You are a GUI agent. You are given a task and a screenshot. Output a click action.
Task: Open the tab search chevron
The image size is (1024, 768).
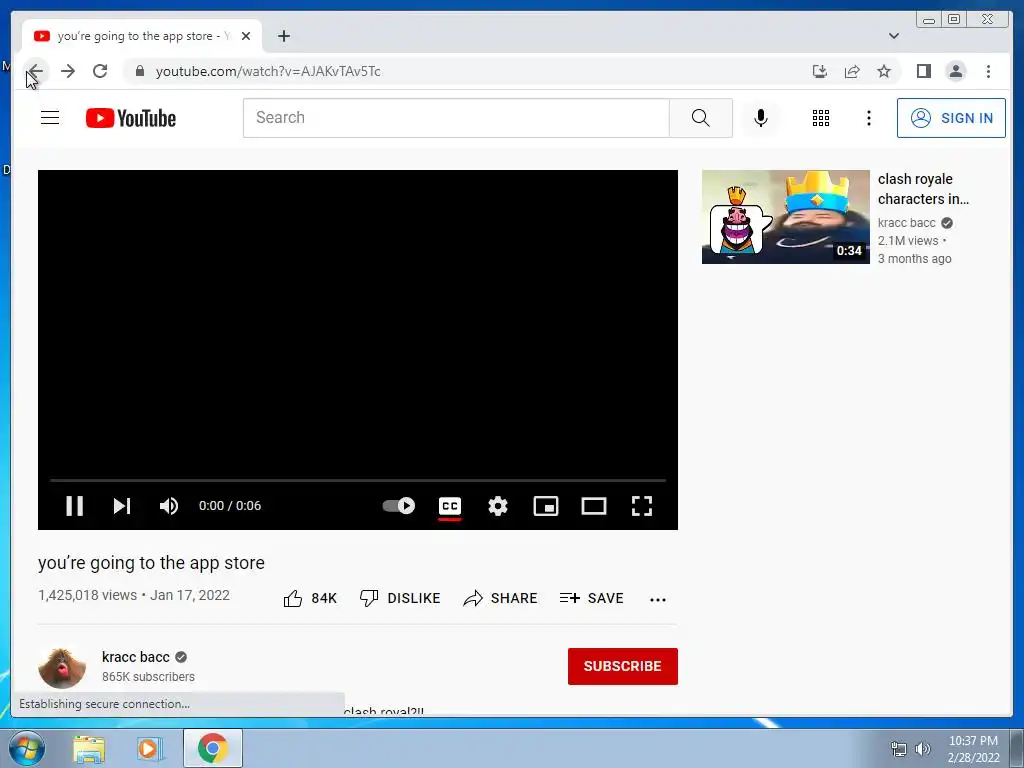click(894, 36)
